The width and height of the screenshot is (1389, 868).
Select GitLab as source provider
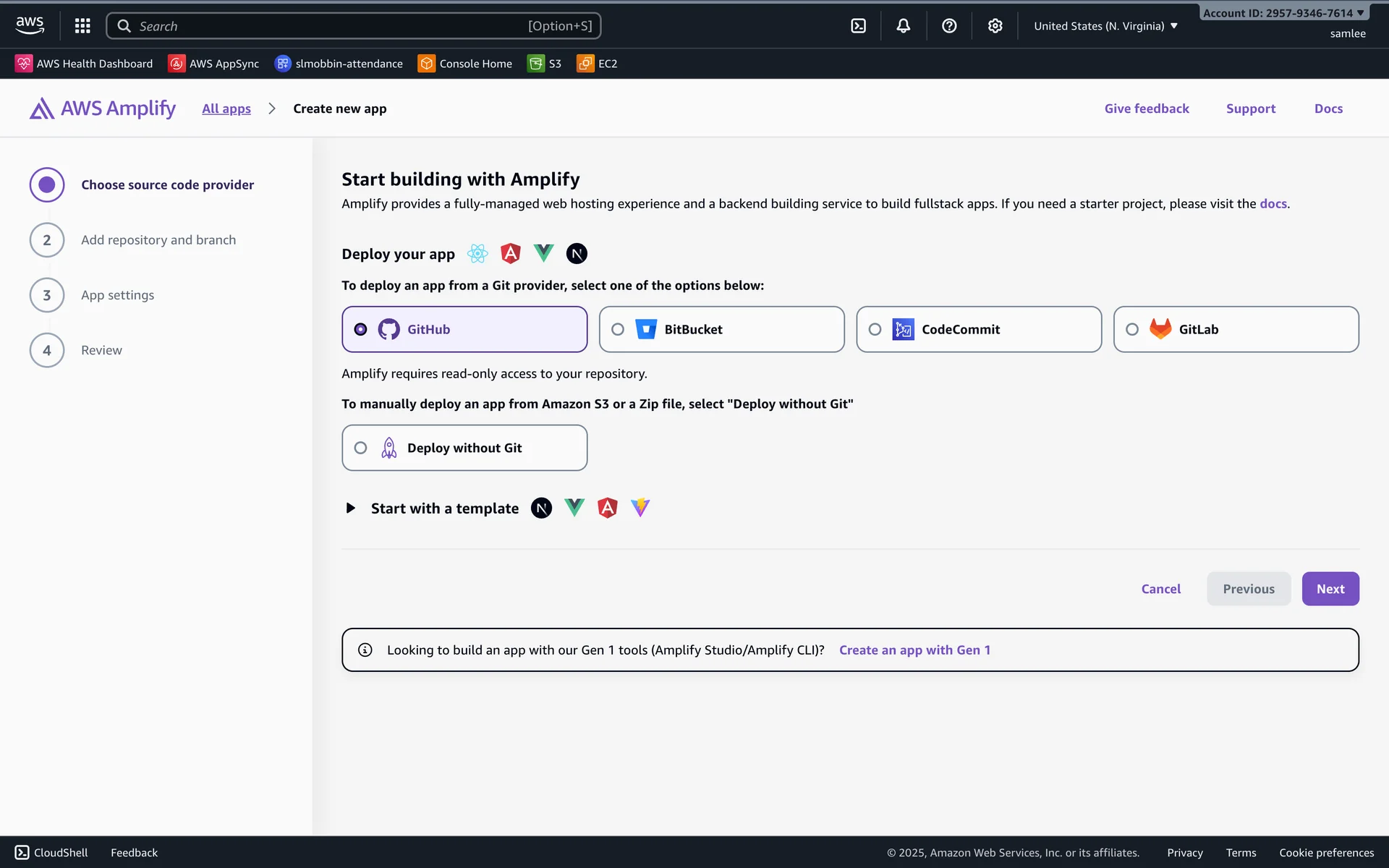tap(1132, 329)
